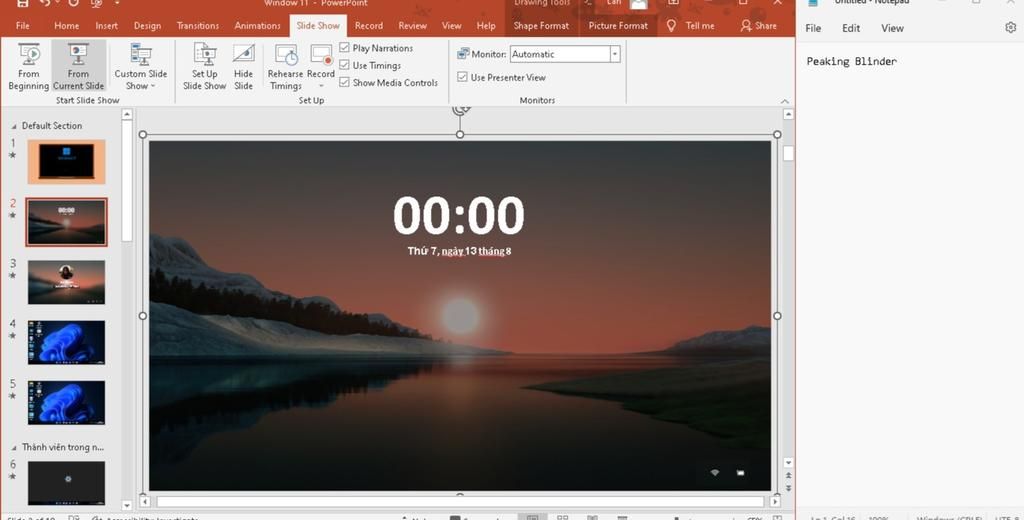Image resolution: width=1024 pixels, height=520 pixels.
Task: Switch to the Review tab
Action: click(x=413, y=25)
